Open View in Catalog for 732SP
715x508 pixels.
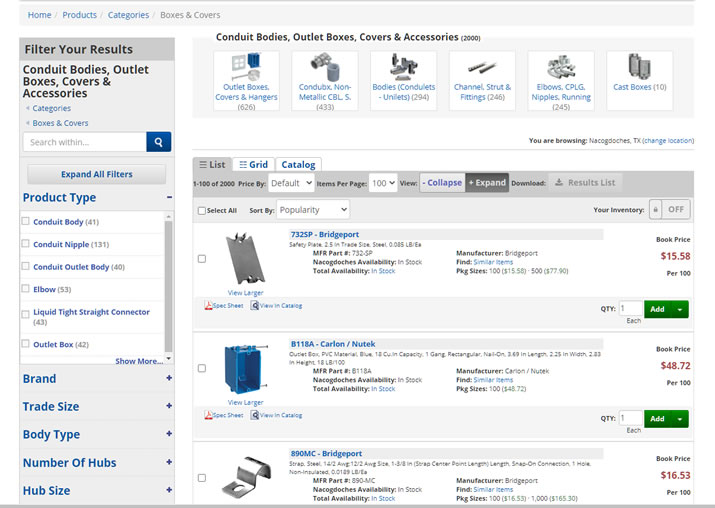coord(276,306)
